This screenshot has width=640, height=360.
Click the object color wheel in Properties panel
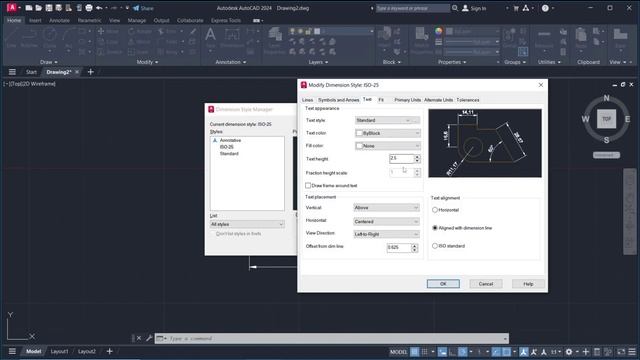[438, 31]
